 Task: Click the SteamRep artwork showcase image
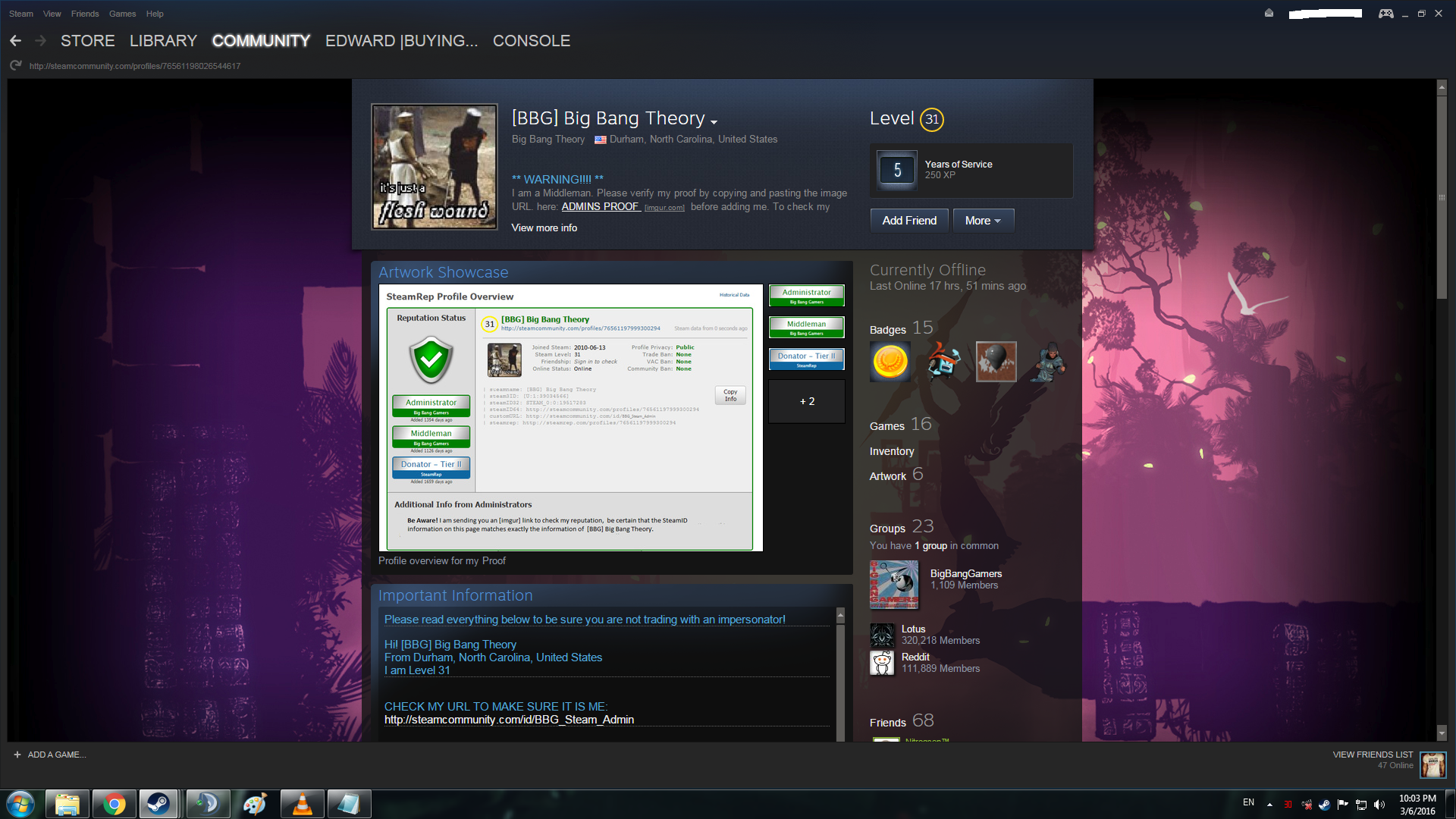click(570, 417)
